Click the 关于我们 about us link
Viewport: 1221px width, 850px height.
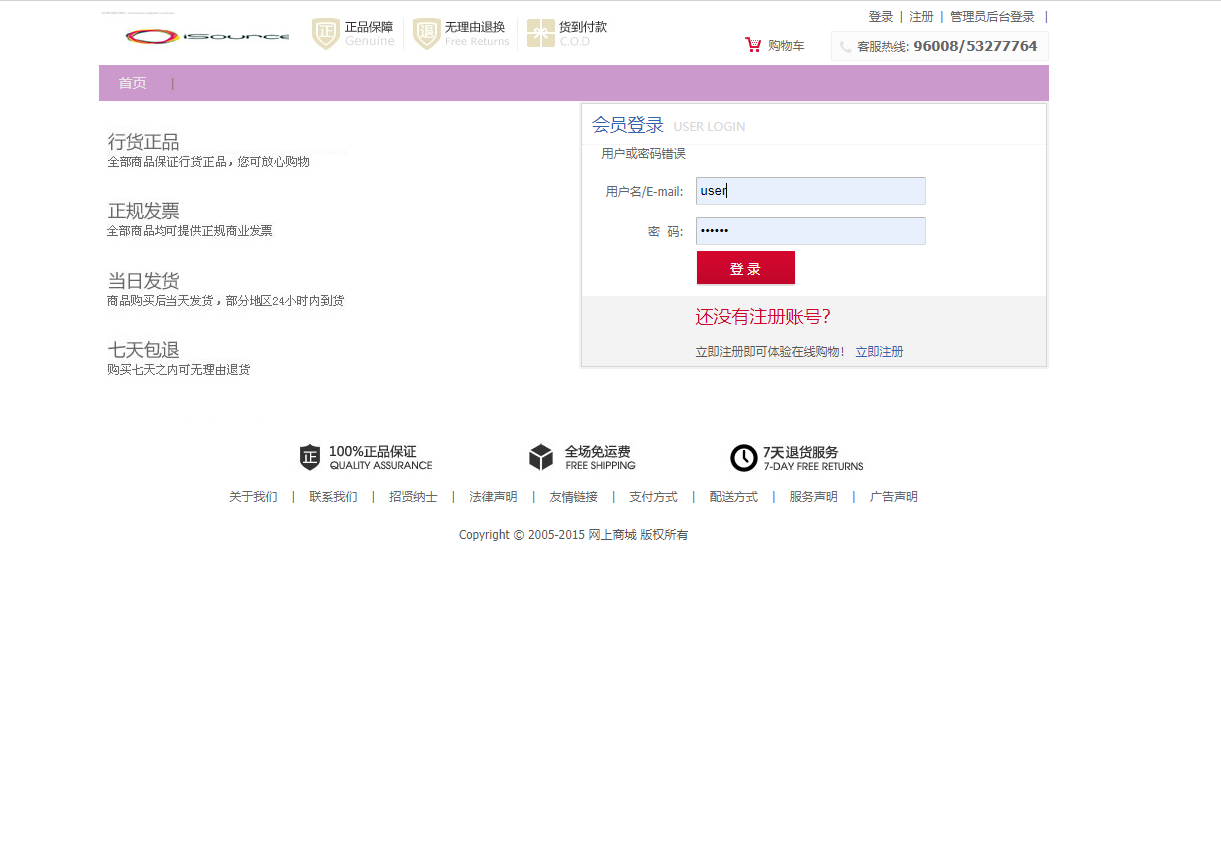pos(253,496)
